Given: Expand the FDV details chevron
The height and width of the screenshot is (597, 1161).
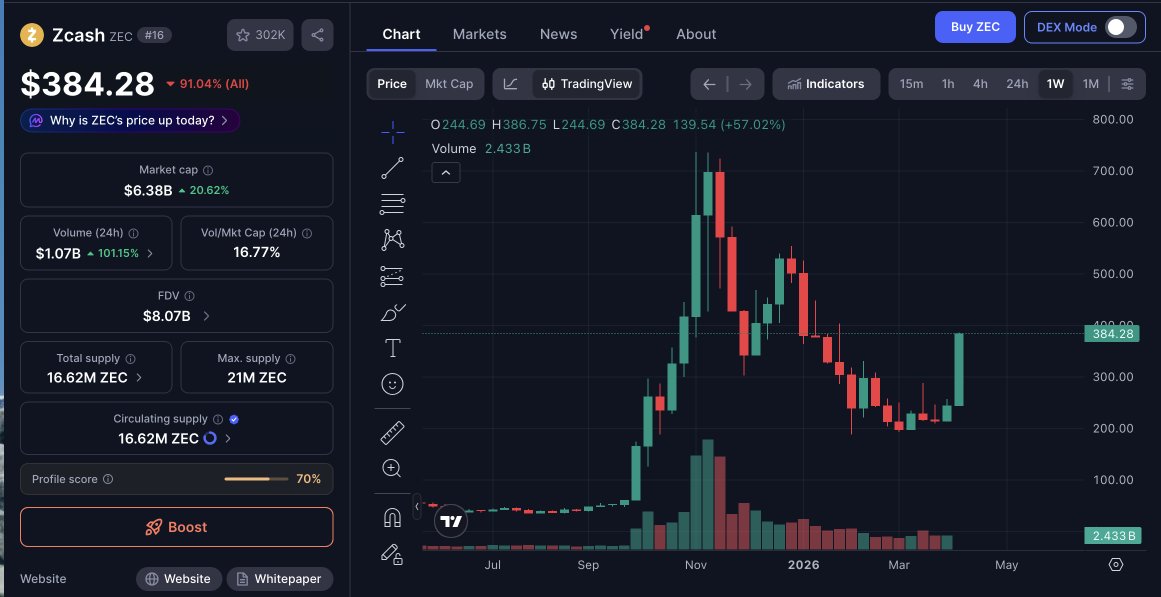Looking at the screenshot, I should 206,316.
